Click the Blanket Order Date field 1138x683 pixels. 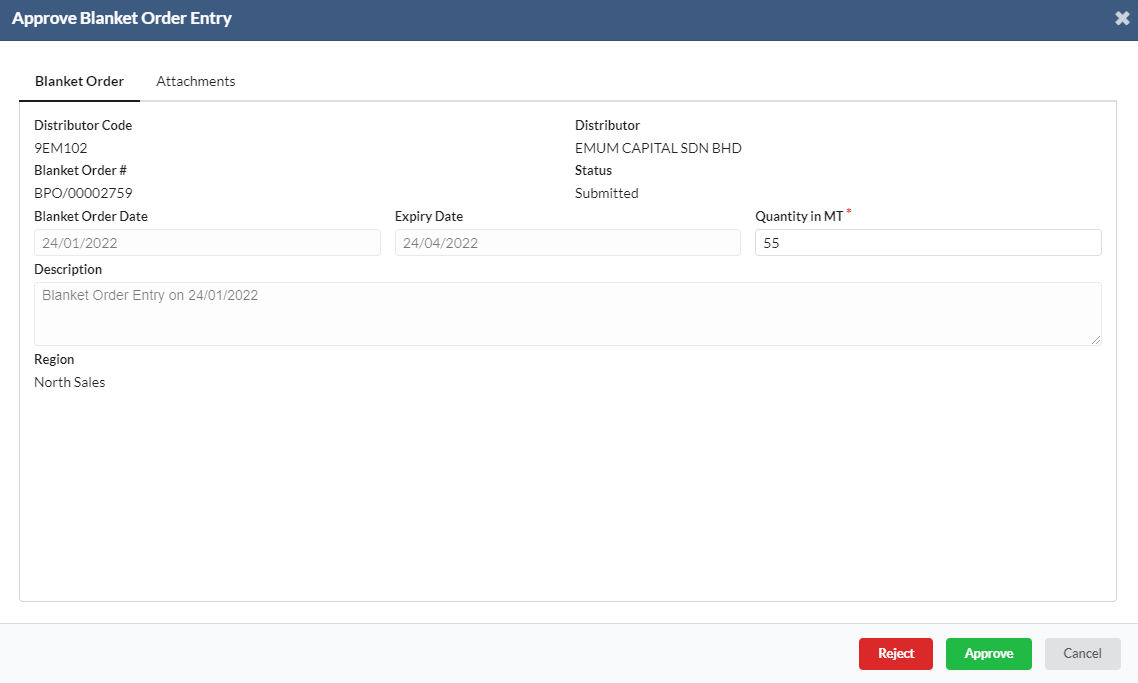click(207, 242)
